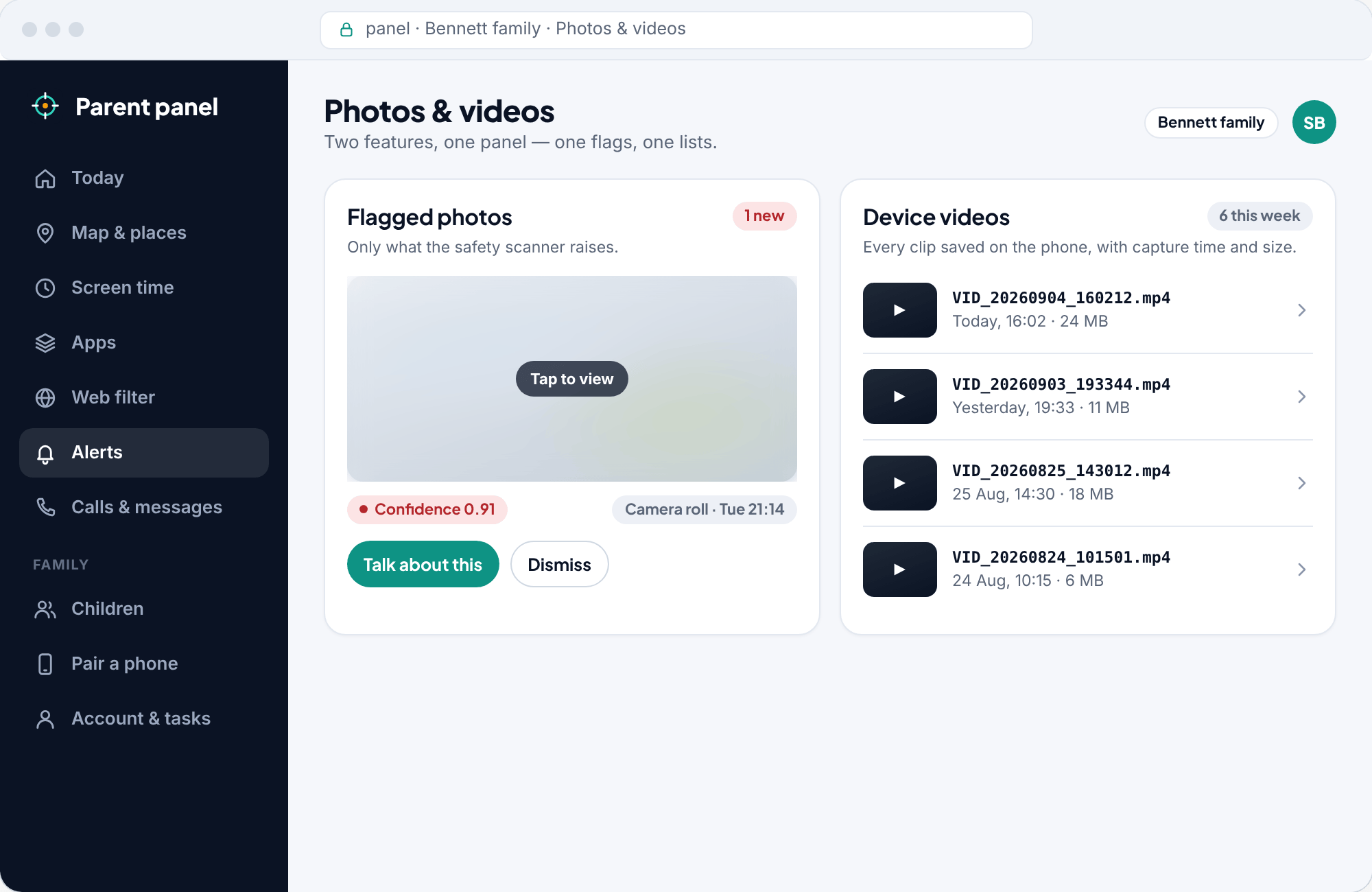Click the Calls & messages phone icon

[x=45, y=508]
